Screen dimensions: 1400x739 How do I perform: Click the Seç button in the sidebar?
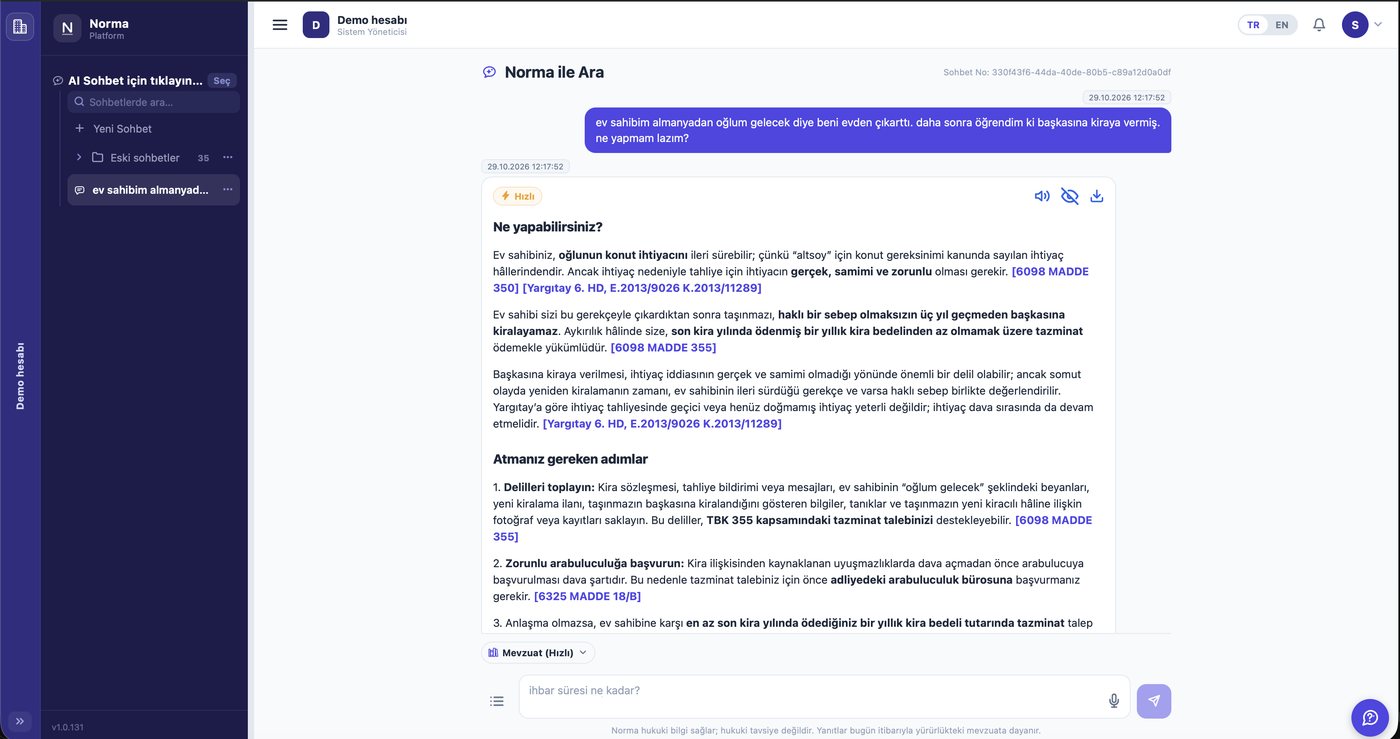click(x=222, y=81)
